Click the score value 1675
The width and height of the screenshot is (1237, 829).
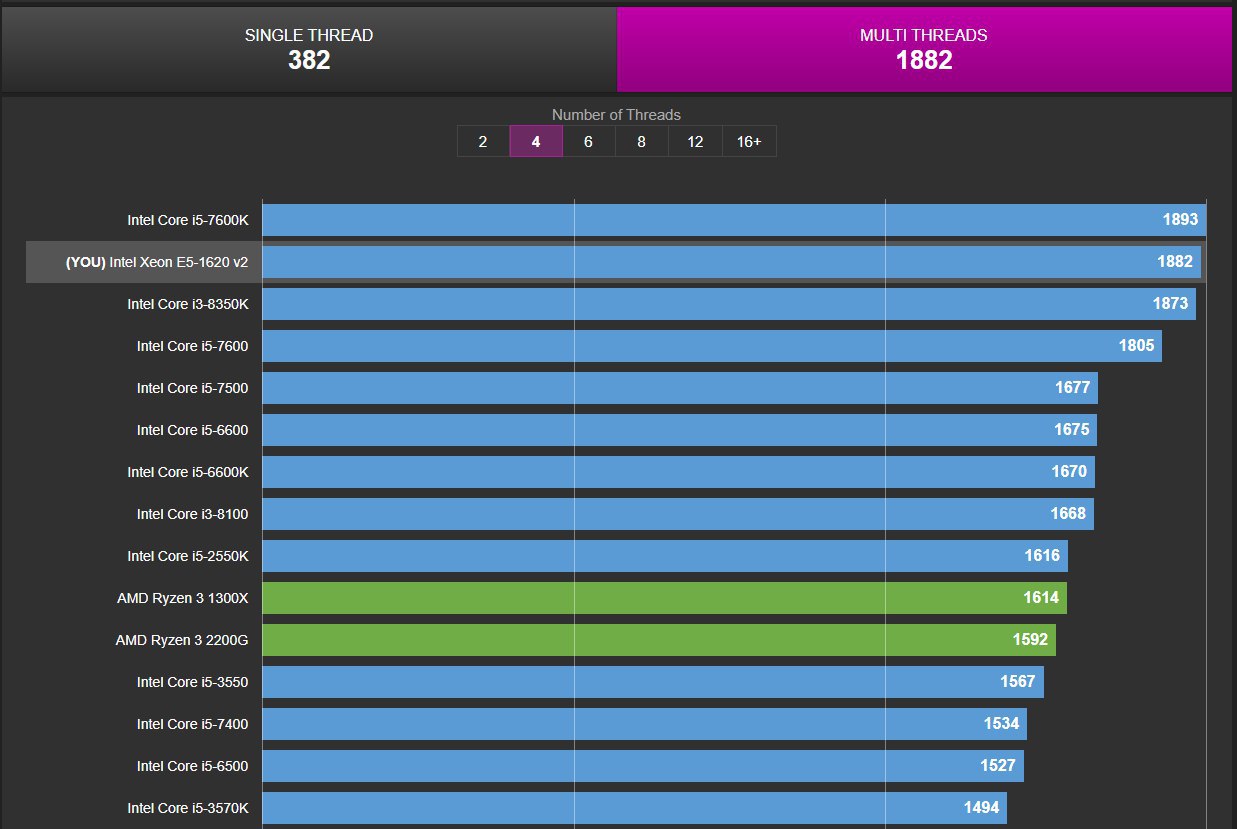click(1071, 430)
